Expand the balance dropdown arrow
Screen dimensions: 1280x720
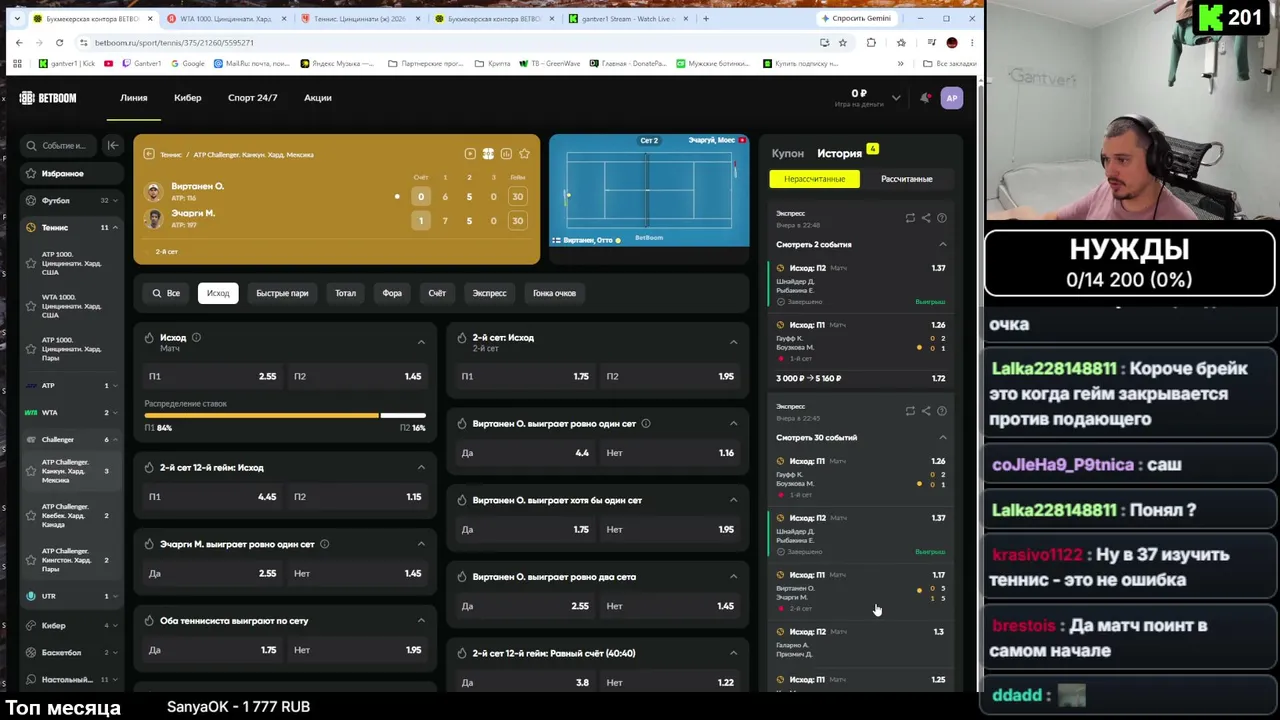[x=896, y=98]
